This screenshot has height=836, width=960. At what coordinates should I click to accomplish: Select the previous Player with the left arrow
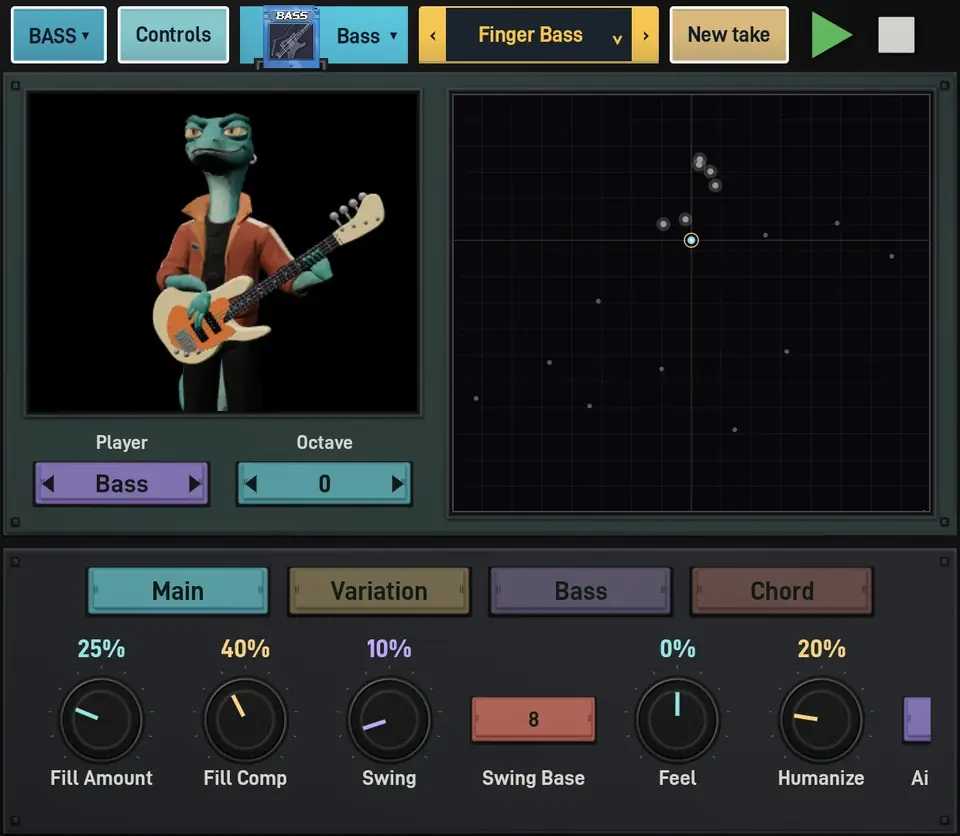pyautogui.click(x=48, y=484)
